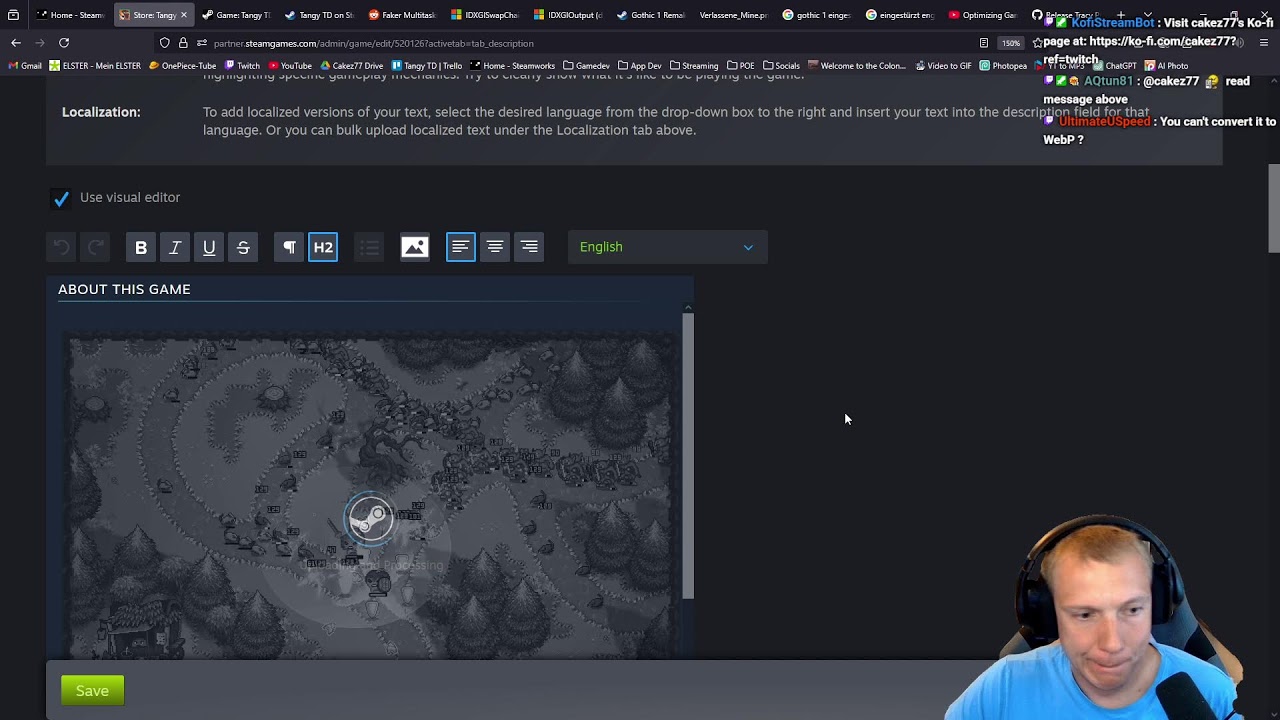Save the store description

pos(92,690)
